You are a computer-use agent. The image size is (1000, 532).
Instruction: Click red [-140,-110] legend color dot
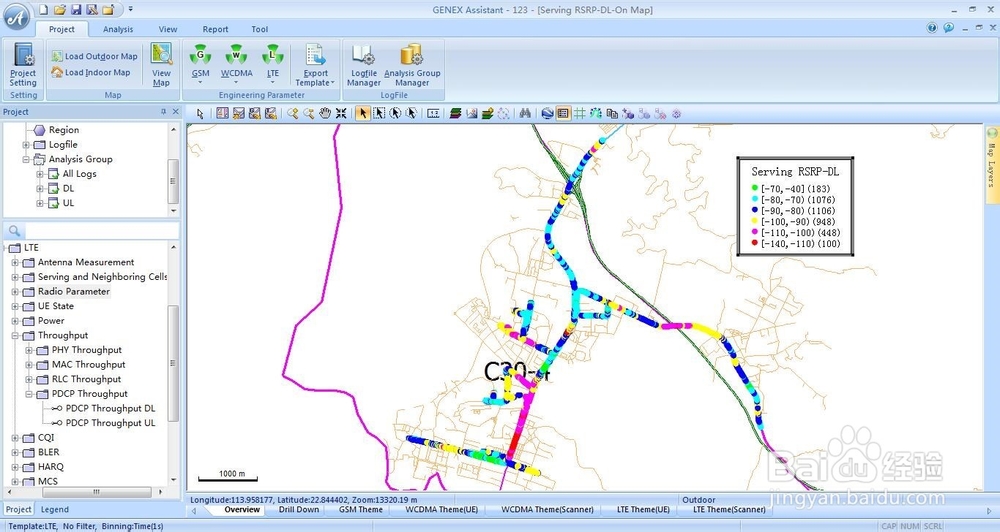[x=754, y=243]
